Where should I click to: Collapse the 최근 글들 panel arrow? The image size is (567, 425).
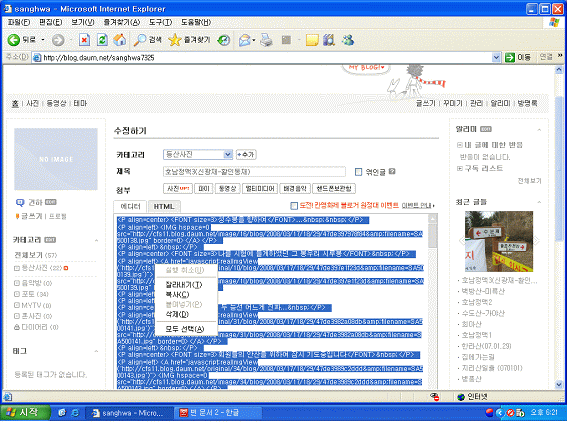539,202
